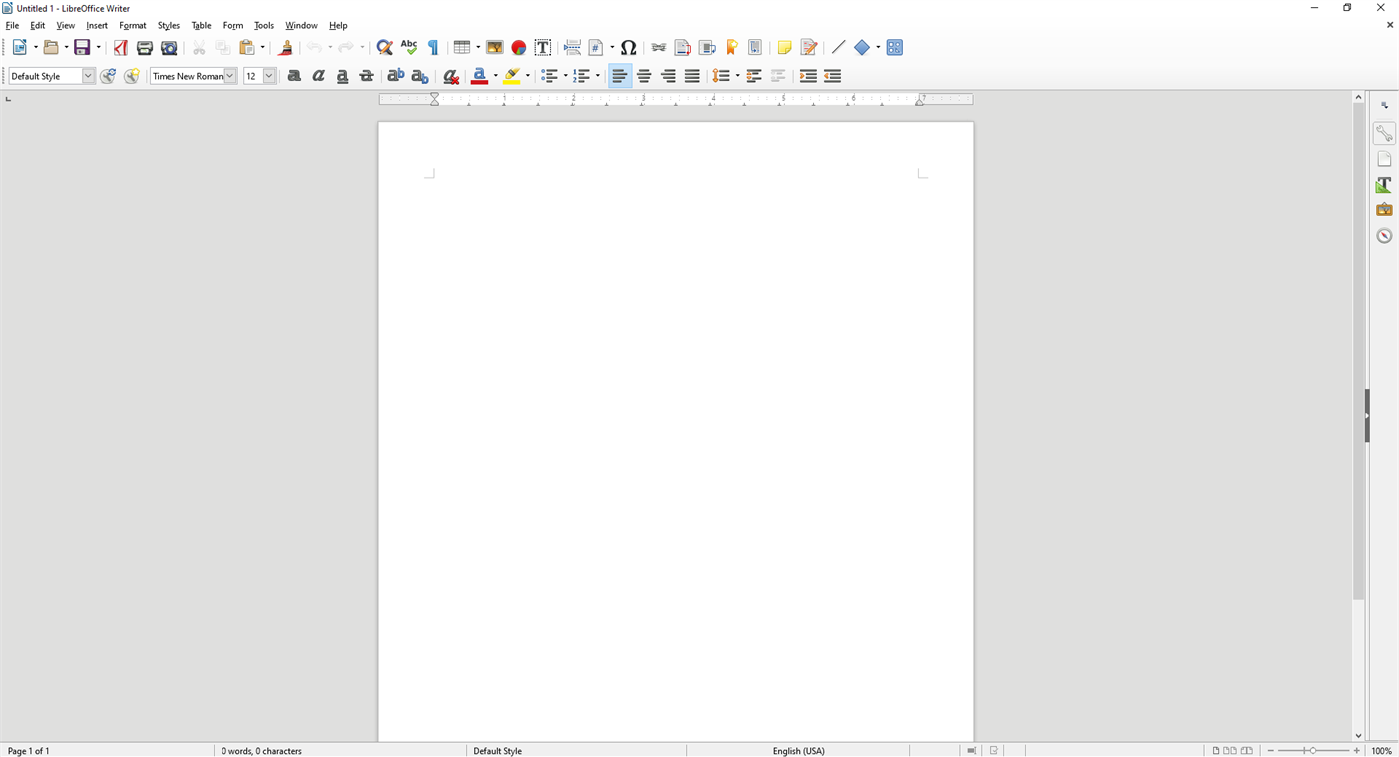Expand the highlighting color dropdown arrow
Viewport: 1399px width, 757px height.
click(528, 76)
